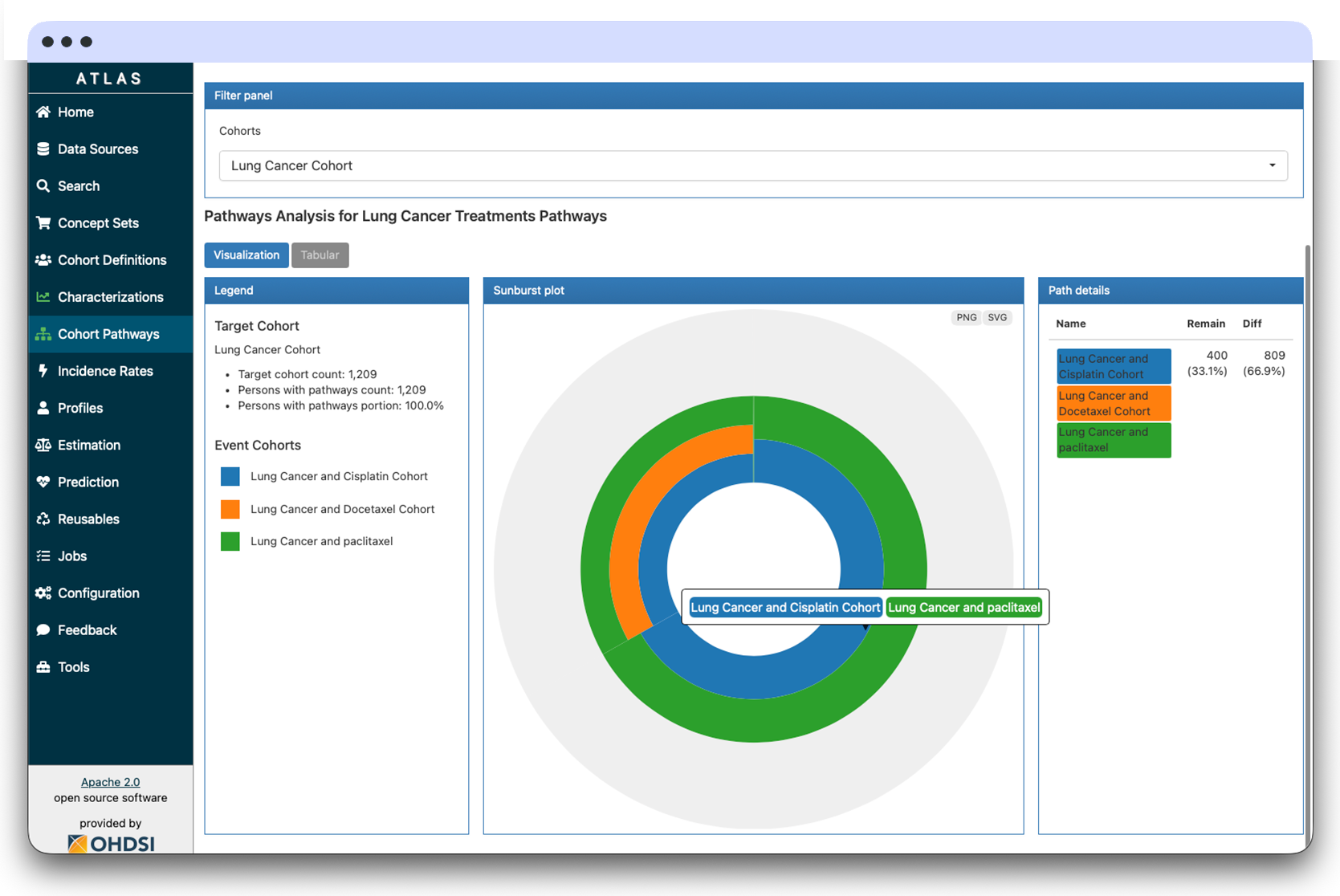Open the Cohorts dropdown
1340x896 pixels.
(753, 165)
